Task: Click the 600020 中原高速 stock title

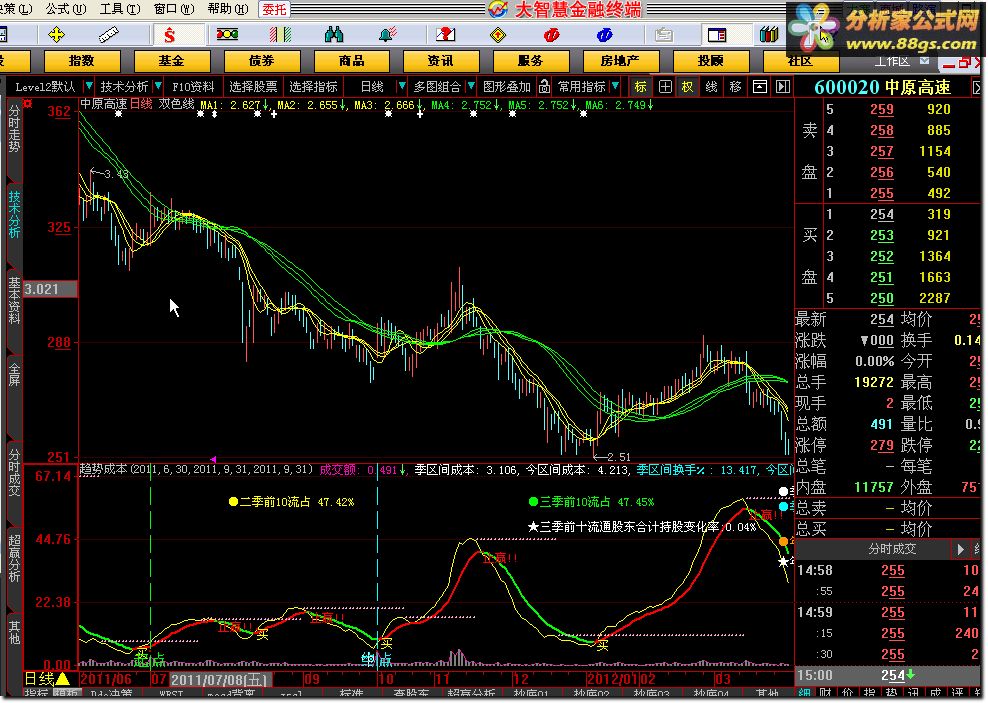Action: (882, 88)
